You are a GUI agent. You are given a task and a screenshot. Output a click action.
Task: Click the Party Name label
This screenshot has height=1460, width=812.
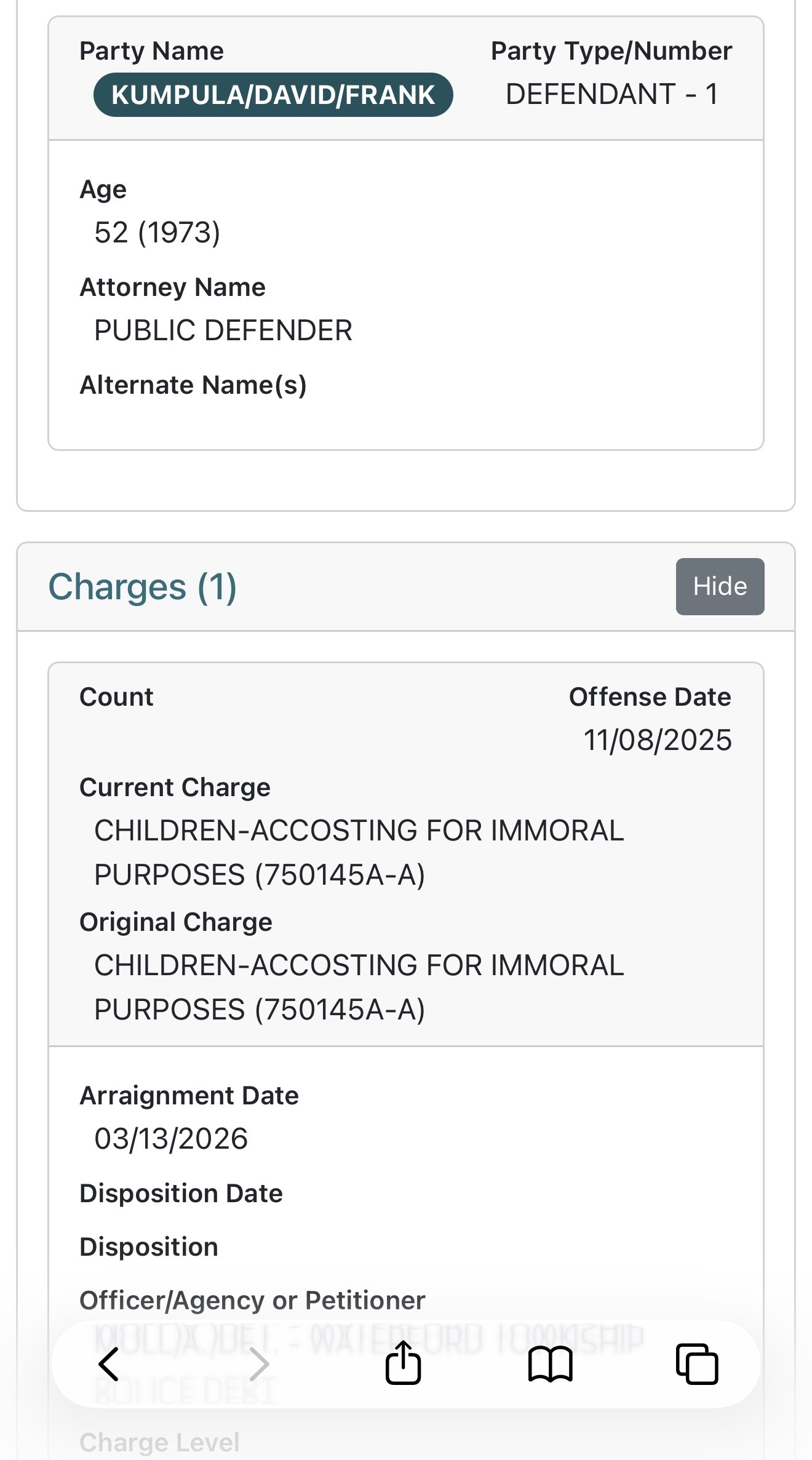[152, 51]
